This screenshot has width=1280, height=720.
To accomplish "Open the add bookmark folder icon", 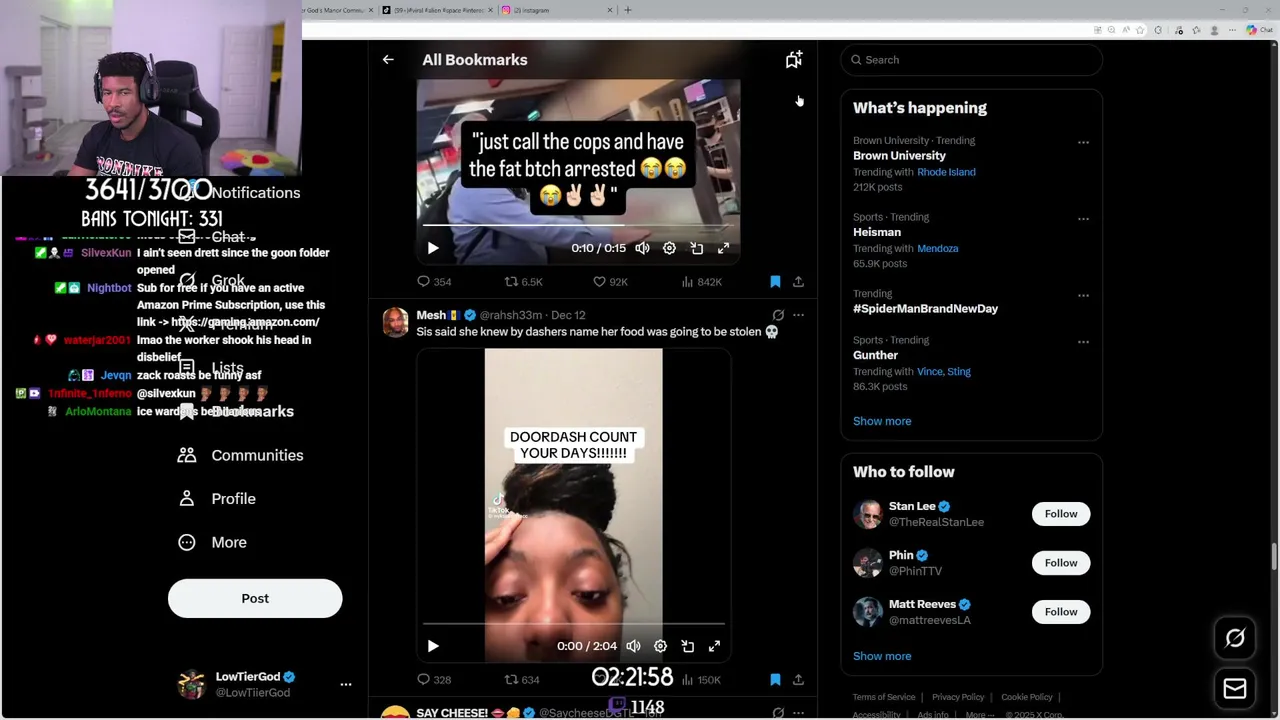I will (794, 60).
